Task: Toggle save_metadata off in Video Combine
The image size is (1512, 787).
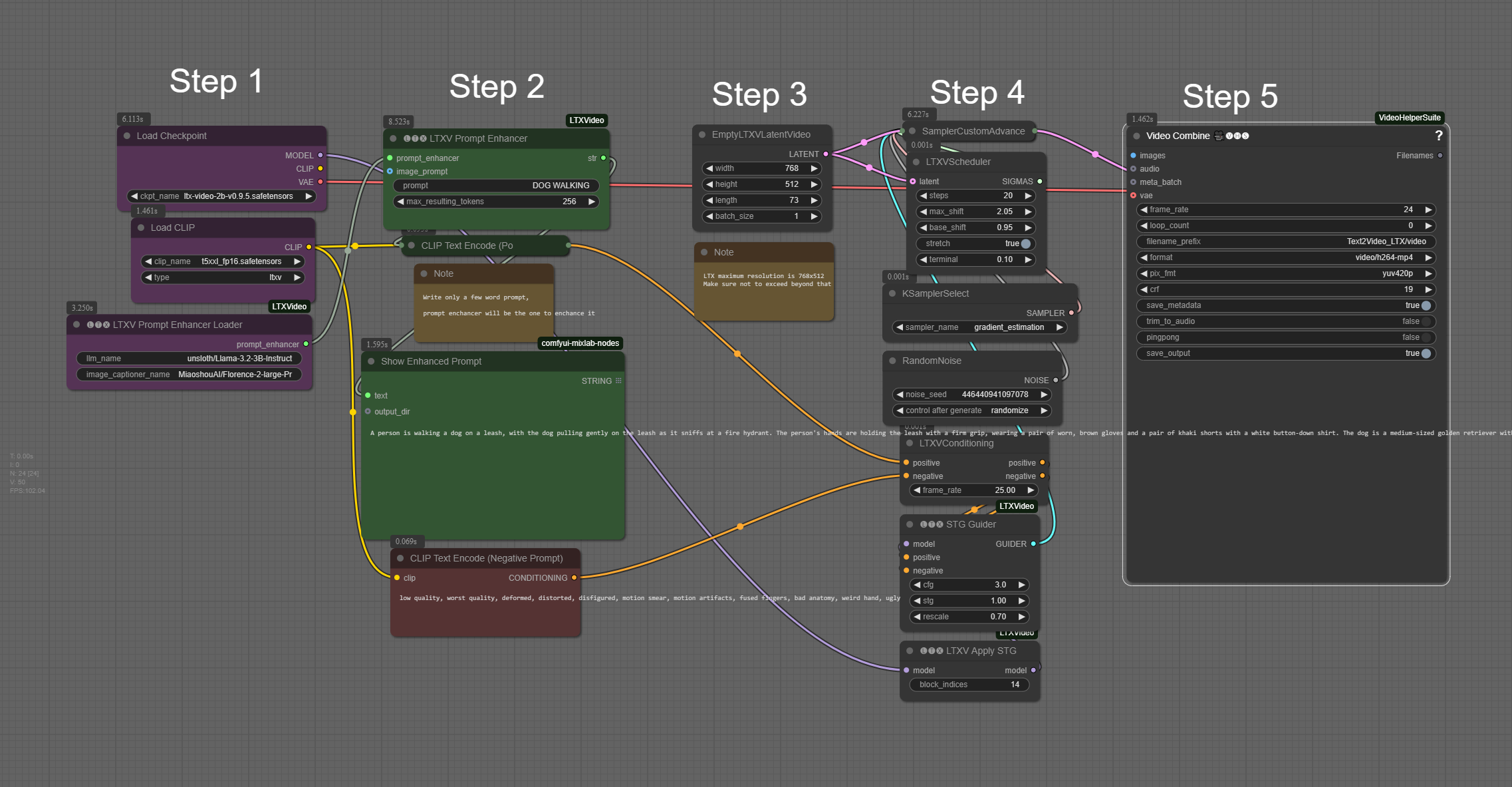Action: [1424, 305]
